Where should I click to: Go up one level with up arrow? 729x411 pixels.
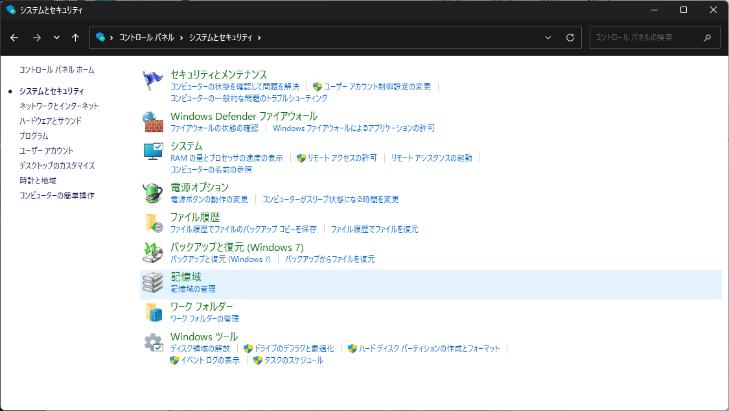click(75, 38)
